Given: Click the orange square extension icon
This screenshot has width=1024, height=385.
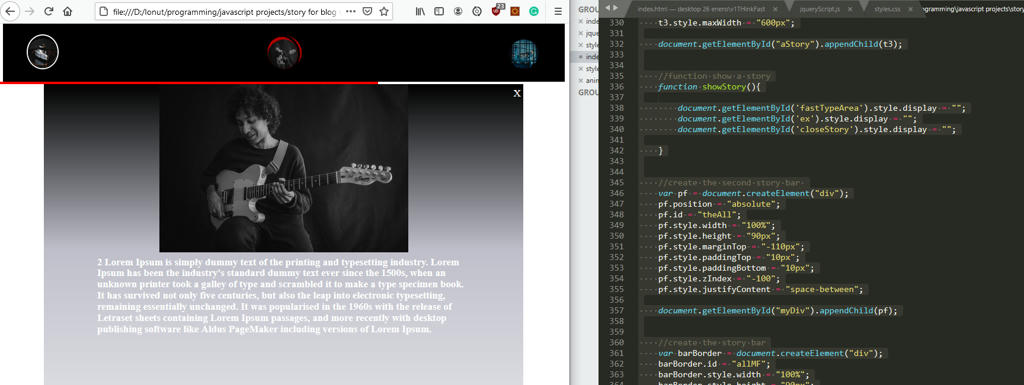Looking at the screenshot, I should coord(515,11).
